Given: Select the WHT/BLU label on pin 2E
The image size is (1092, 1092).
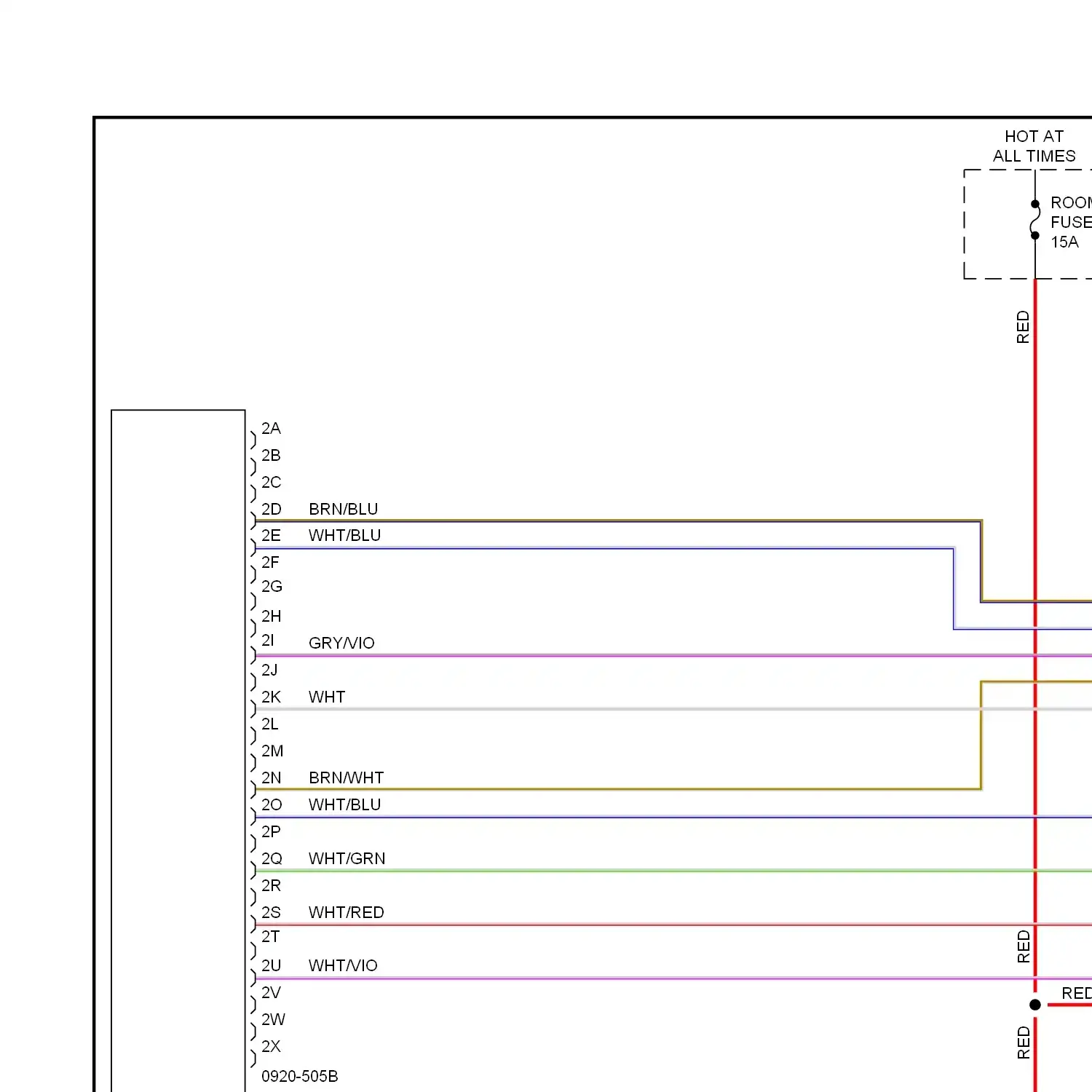Looking at the screenshot, I should click(344, 535).
